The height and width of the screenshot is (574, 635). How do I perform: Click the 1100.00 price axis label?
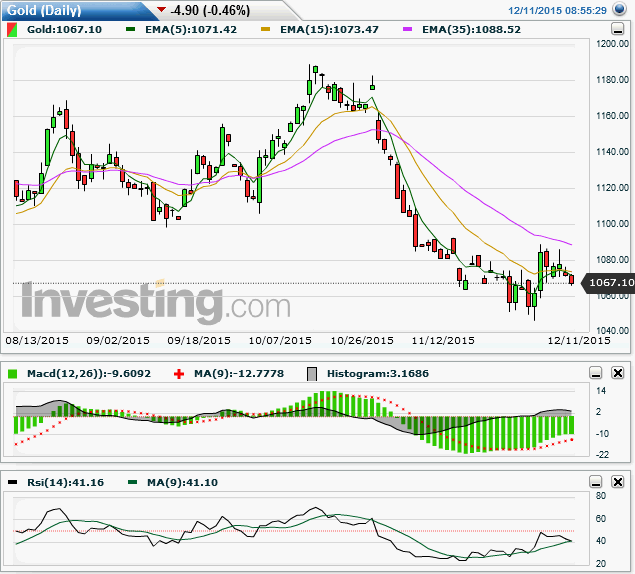tap(612, 224)
